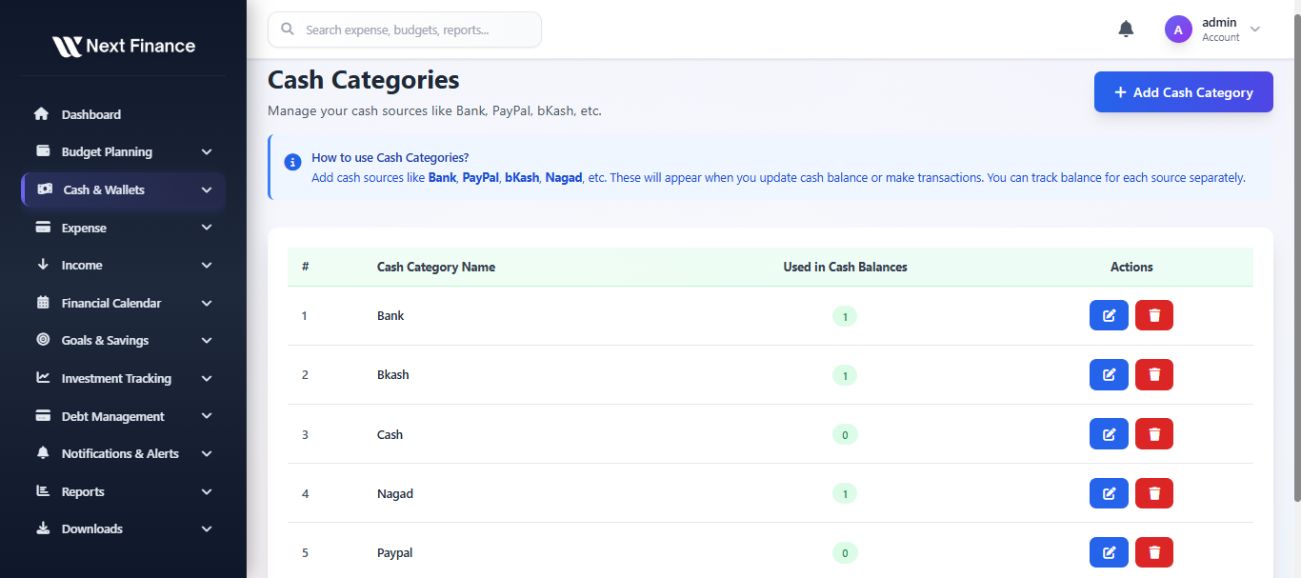
Task: Click the Bank usage count badge
Action: [845, 317]
